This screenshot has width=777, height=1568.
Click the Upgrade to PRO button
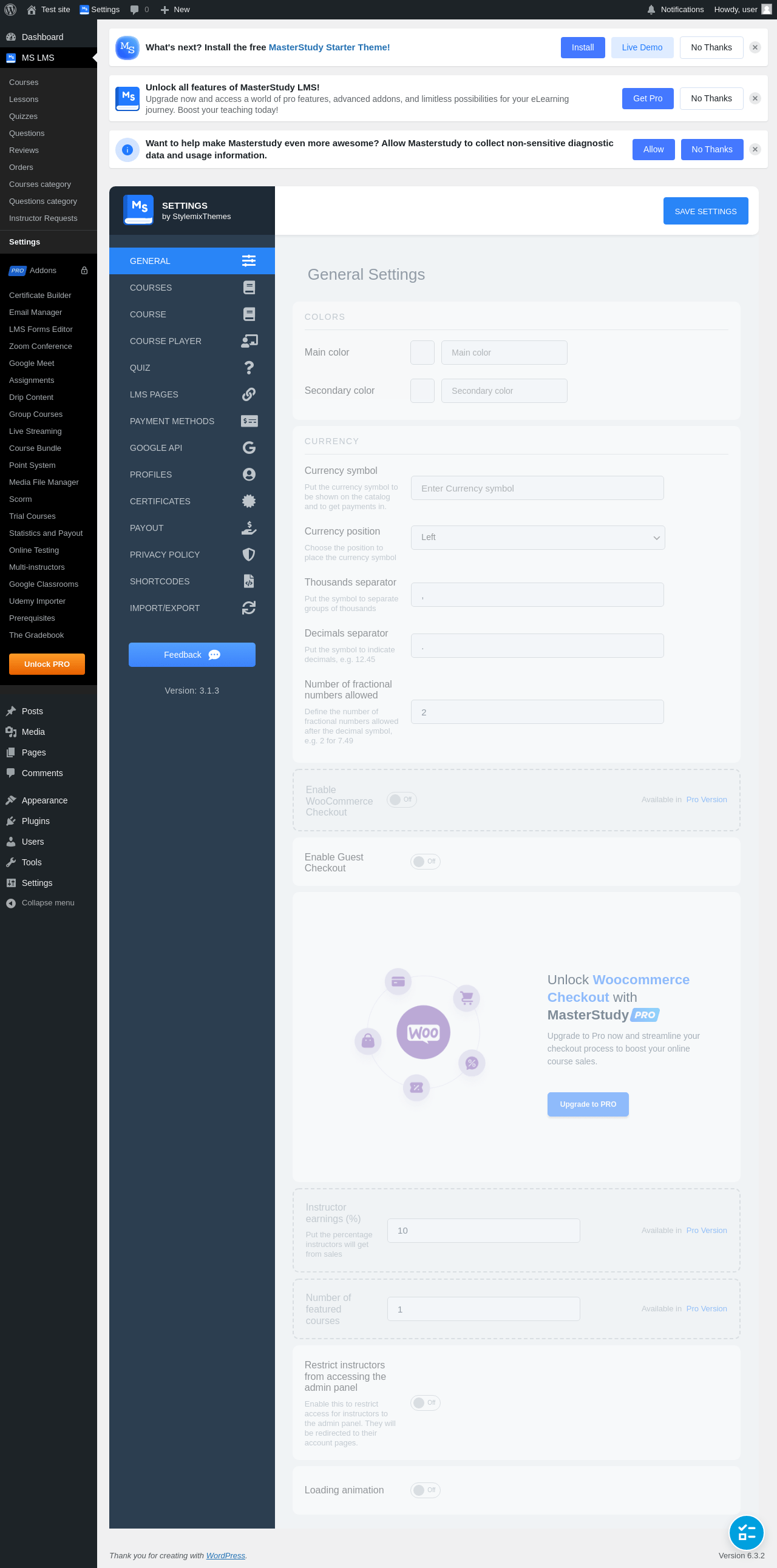click(x=588, y=1106)
